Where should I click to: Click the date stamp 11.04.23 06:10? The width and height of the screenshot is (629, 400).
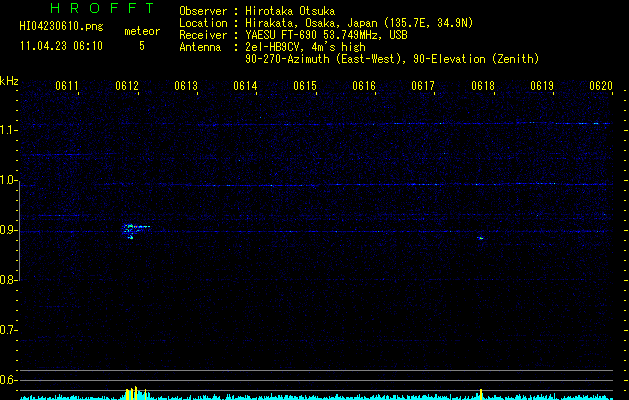pyautogui.click(x=61, y=46)
